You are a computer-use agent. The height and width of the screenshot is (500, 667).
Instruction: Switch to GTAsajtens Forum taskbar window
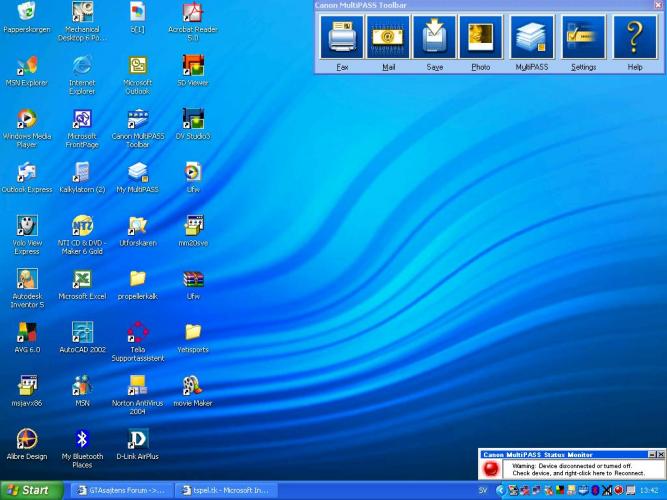click(122, 490)
